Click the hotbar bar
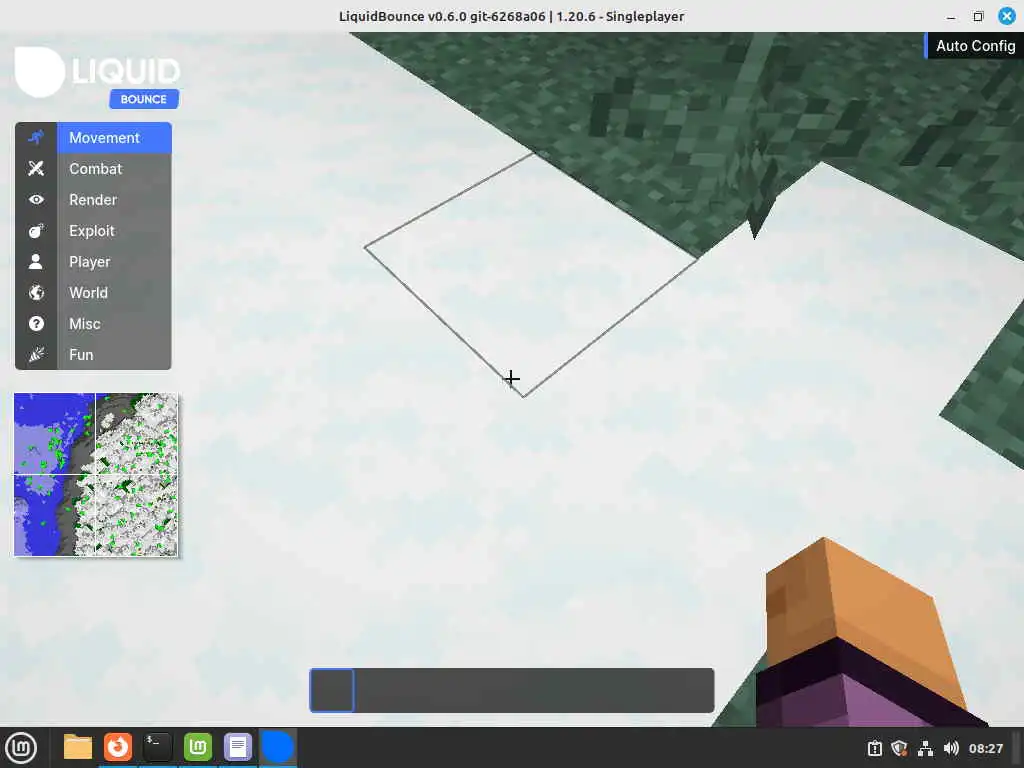Viewport: 1024px width, 768px height. point(512,690)
